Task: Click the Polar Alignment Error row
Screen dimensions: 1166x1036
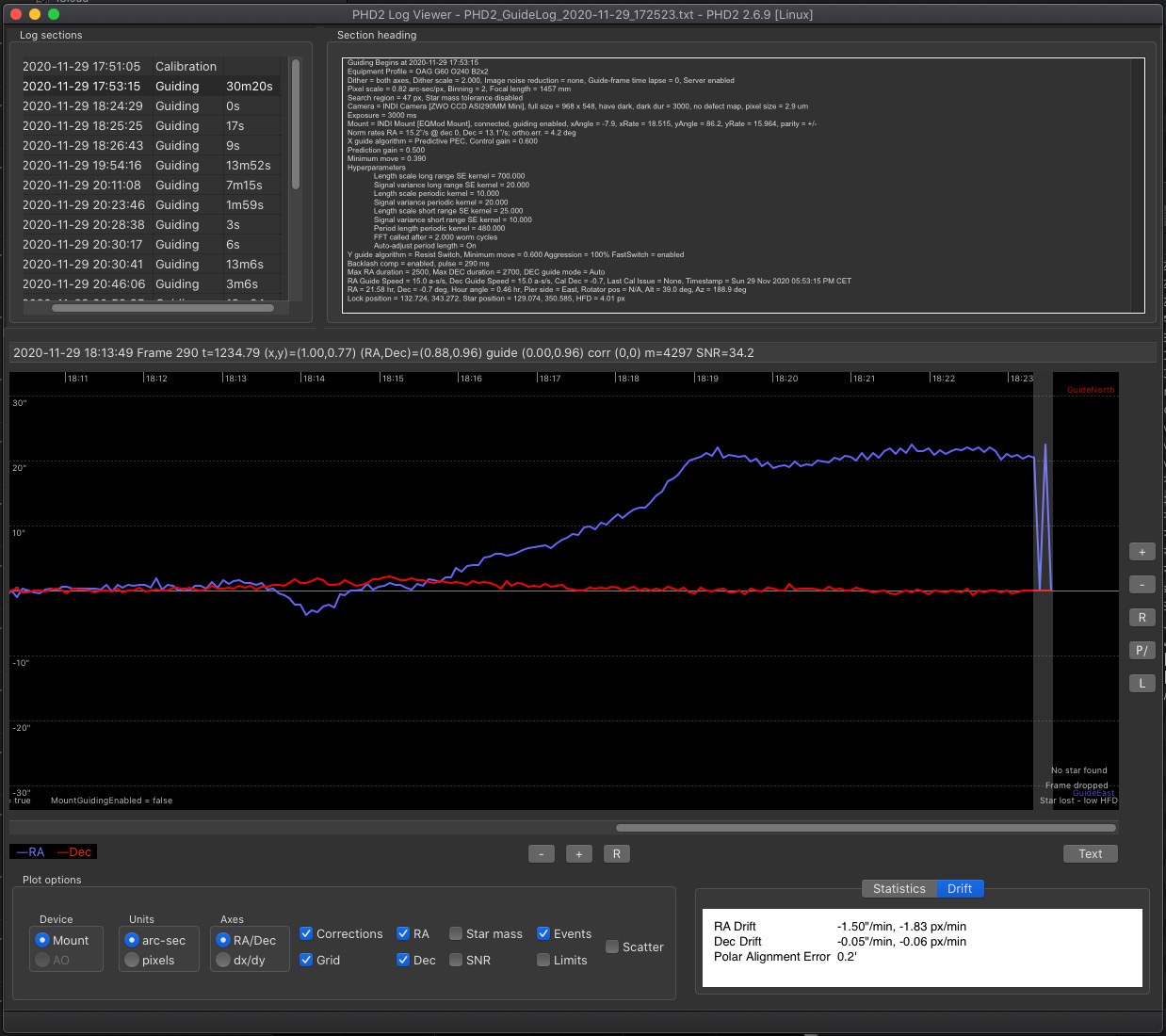Action: click(x=785, y=957)
